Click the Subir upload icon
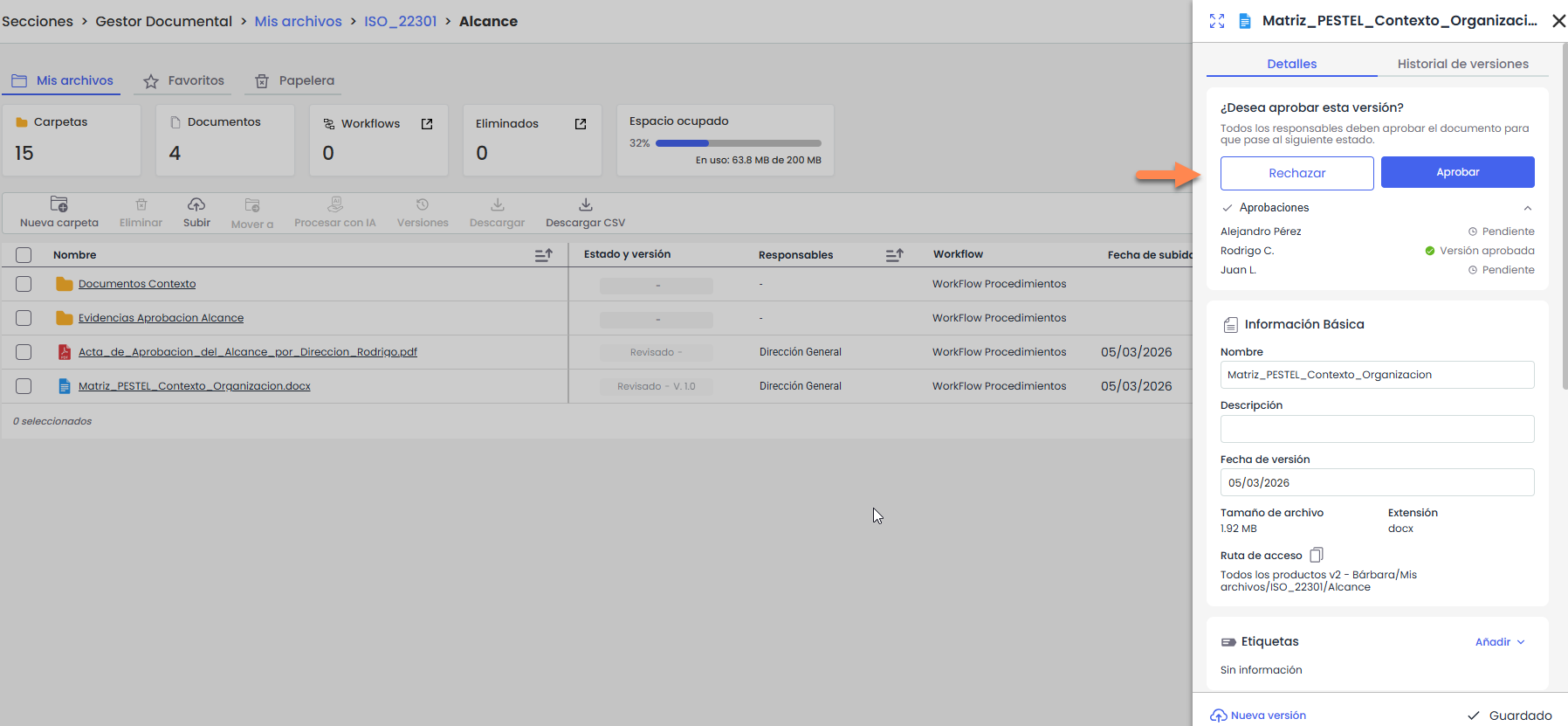1568x726 pixels. (x=196, y=204)
